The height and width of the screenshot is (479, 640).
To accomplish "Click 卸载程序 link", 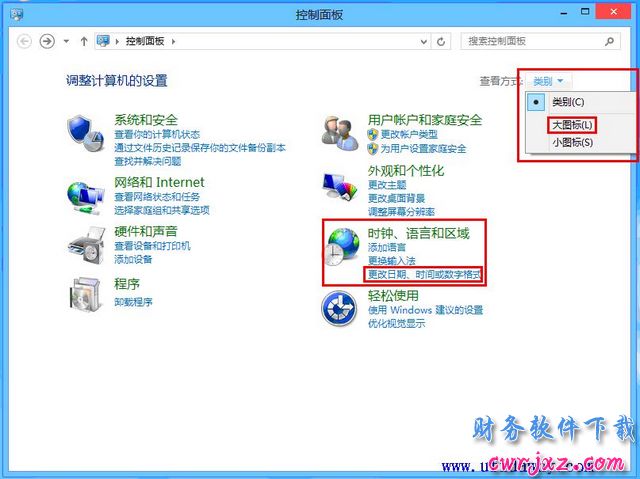I will click(x=133, y=302).
